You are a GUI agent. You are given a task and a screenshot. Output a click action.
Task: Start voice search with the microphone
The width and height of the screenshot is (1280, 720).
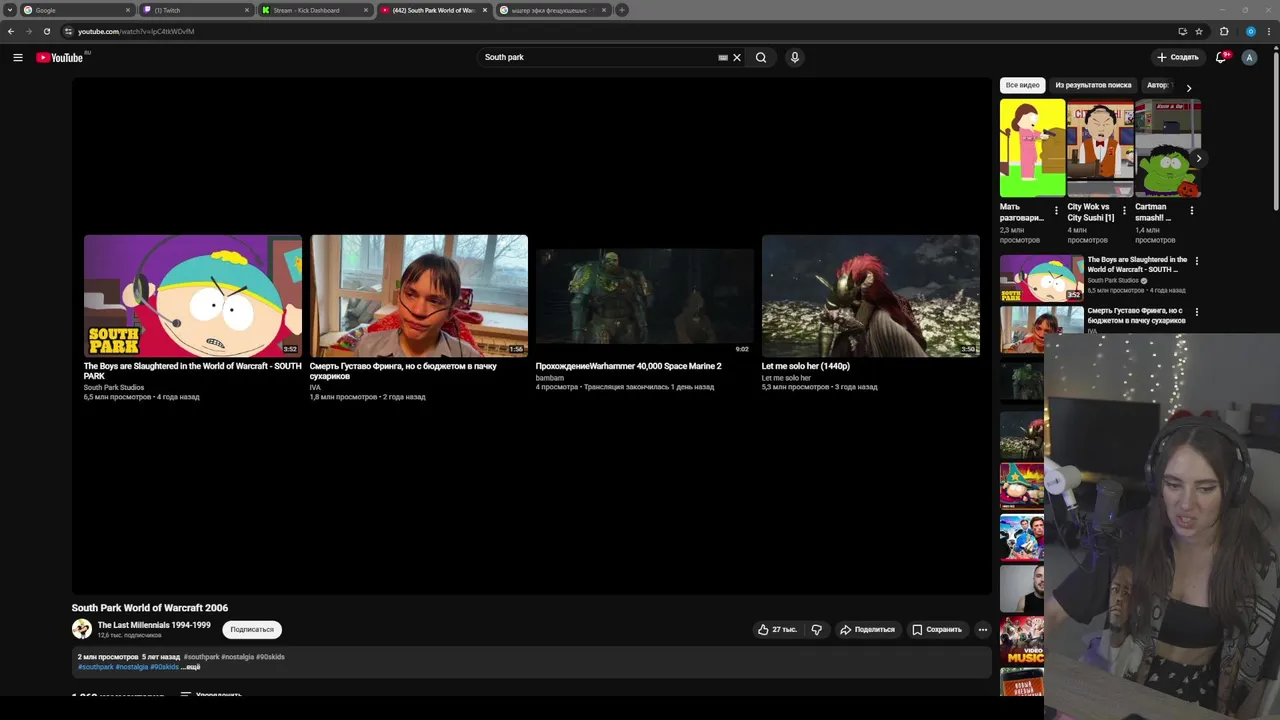pyautogui.click(x=795, y=57)
